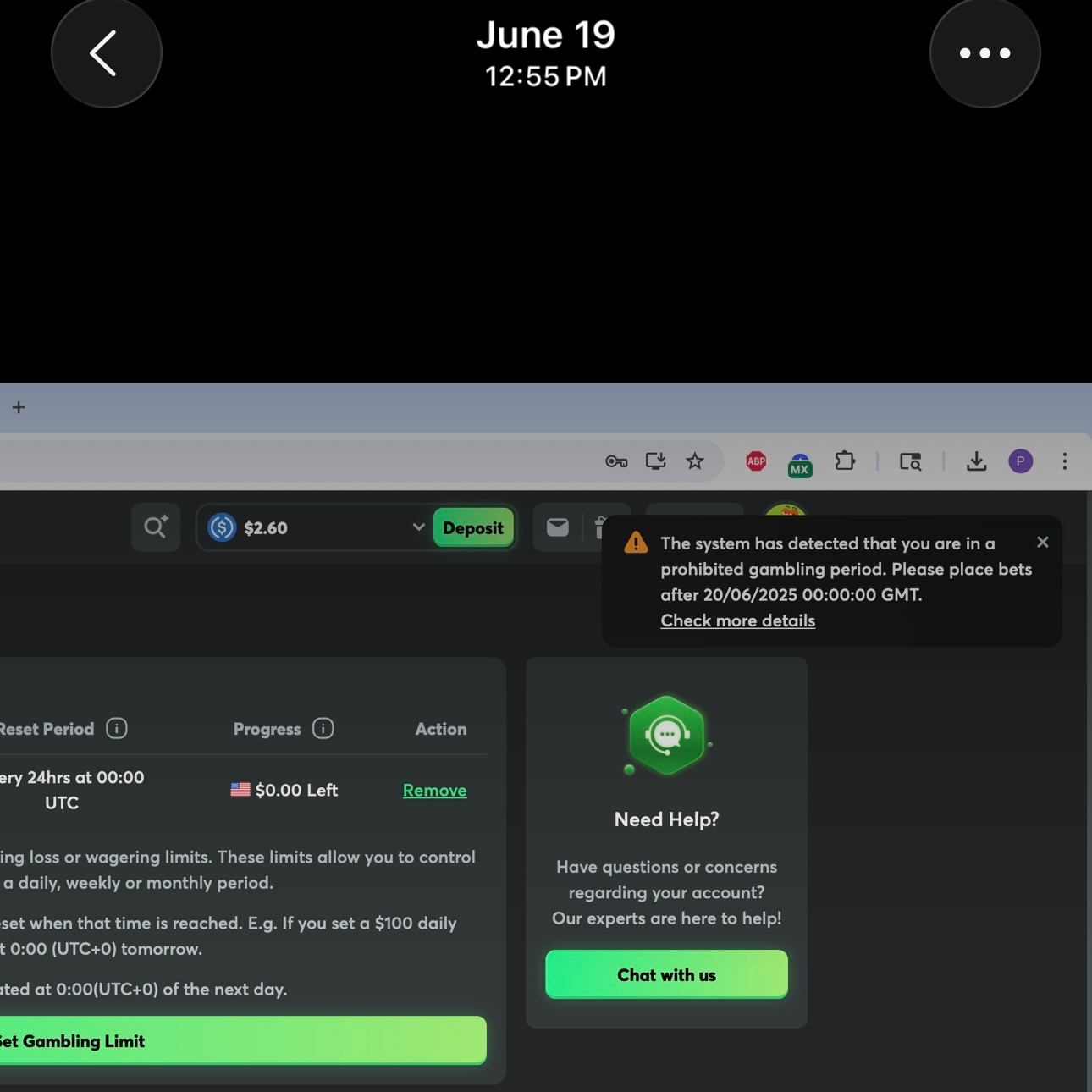Open the three-dot more options menu in the photo viewer
The image size is (1092, 1092).
click(984, 53)
